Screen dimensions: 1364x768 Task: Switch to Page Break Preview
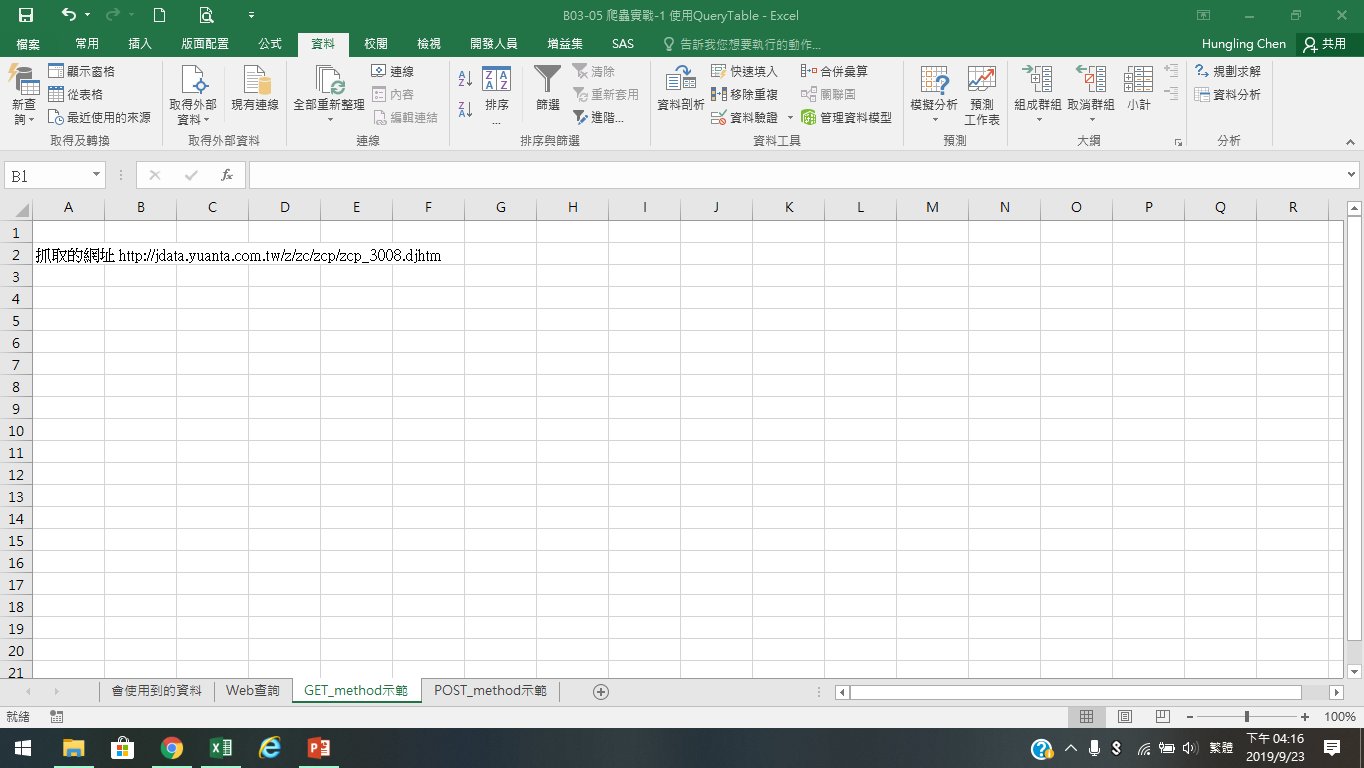pyautogui.click(x=1162, y=717)
